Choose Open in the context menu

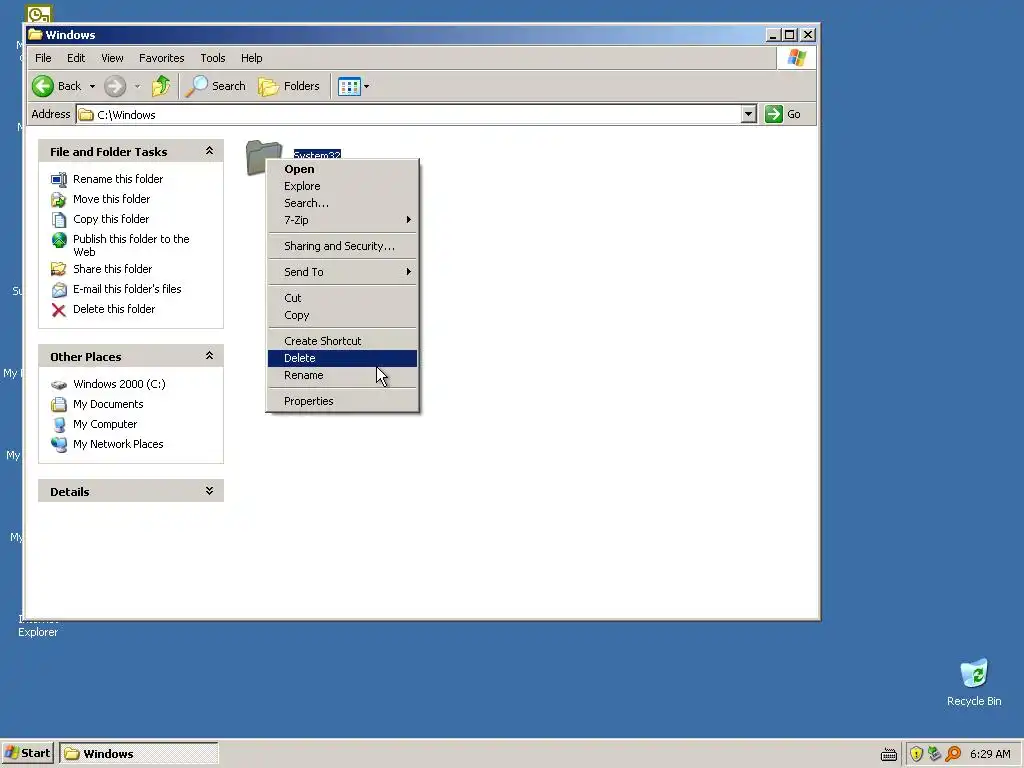pos(342,169)
